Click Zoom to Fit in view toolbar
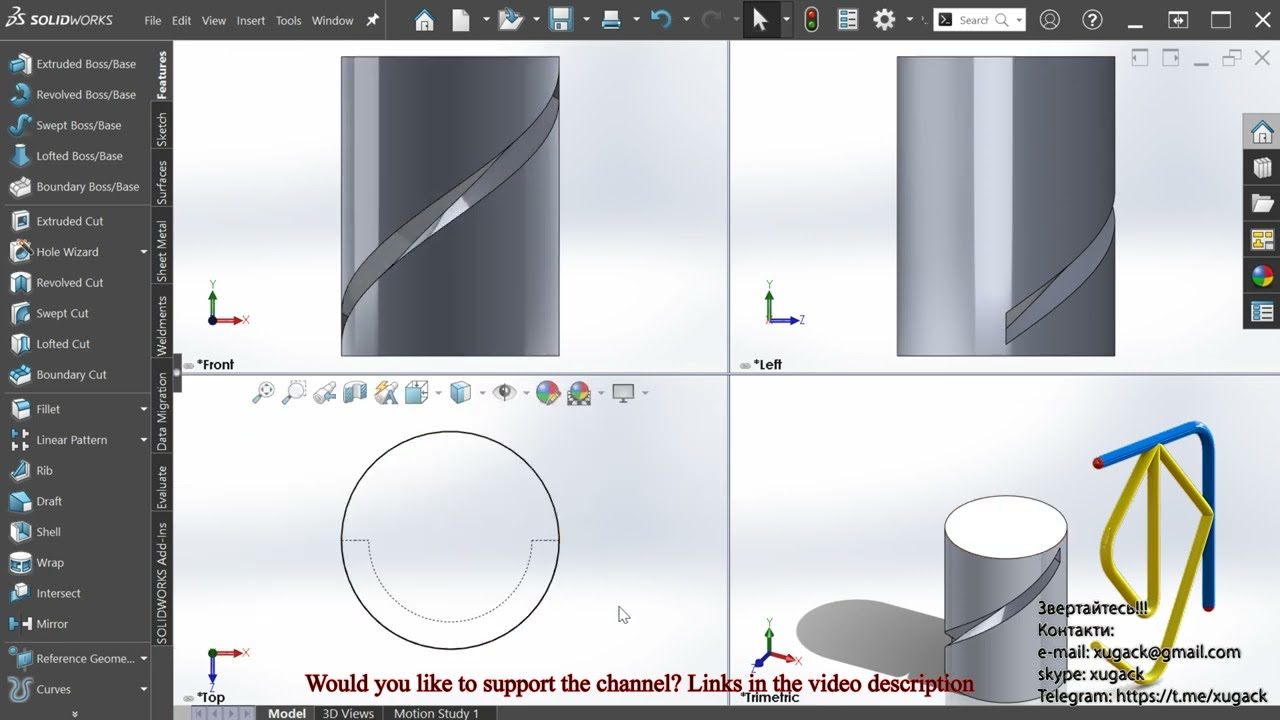This screenshot has width=1280, height=720. point(263,393)
